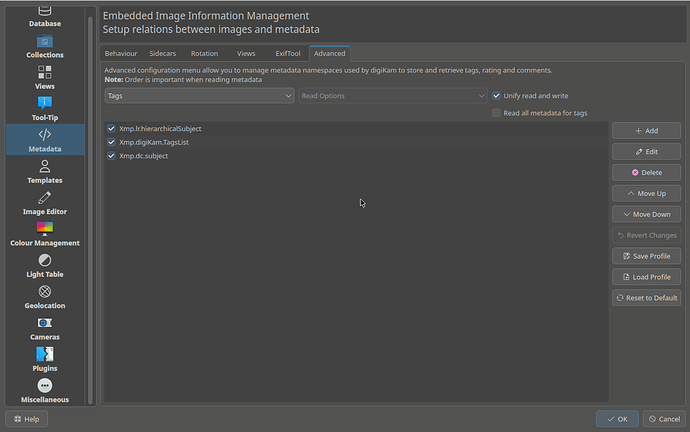The height and width of the screenshot is (432, 690).
Task: Select the Colour Management icon
Action: pos(44,229)
